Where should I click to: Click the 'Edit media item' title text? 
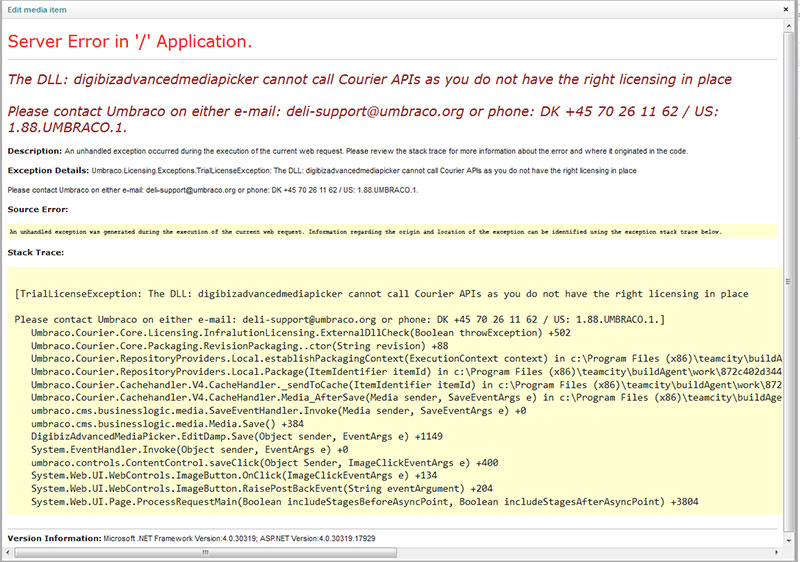(37, 10)
